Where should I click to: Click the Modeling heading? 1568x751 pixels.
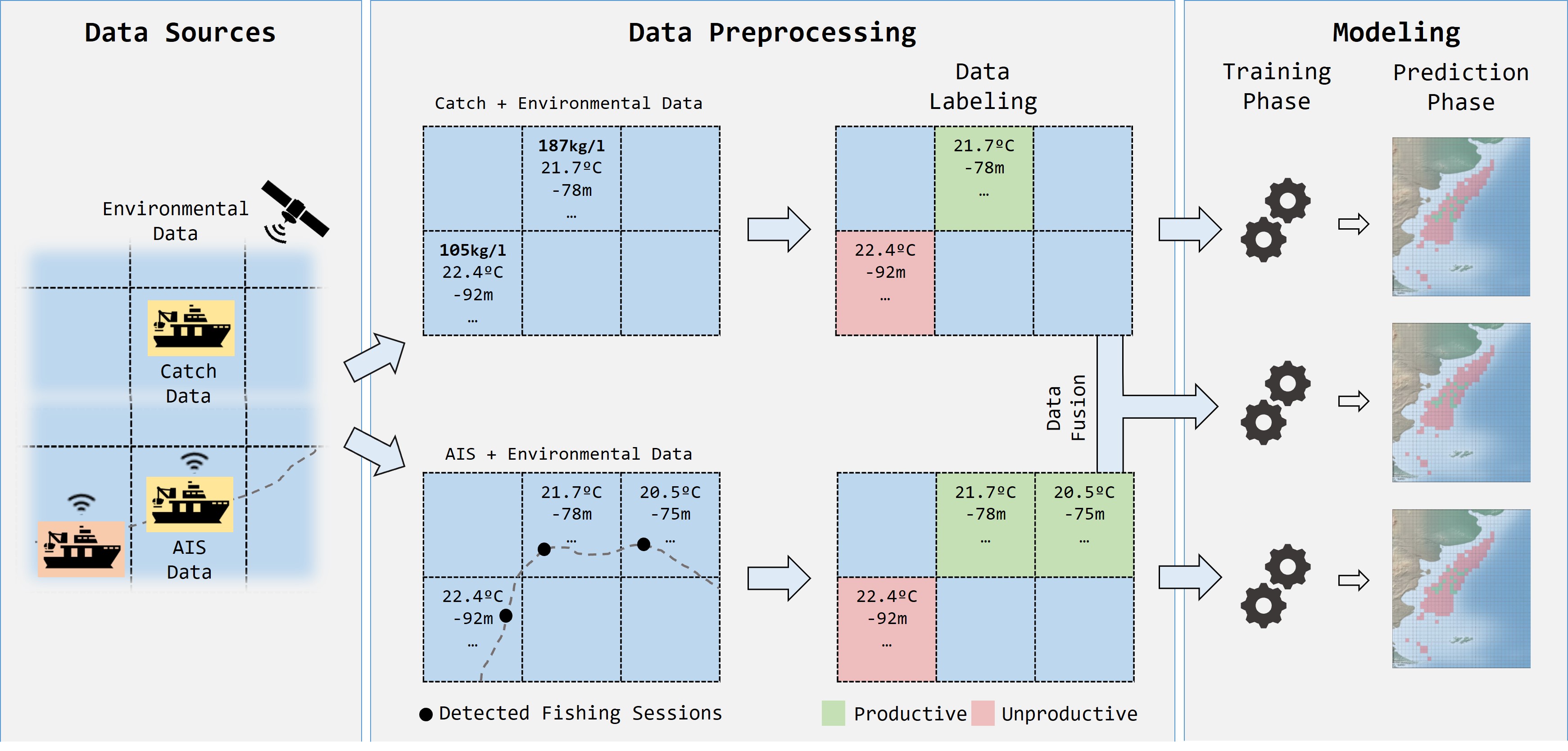click(1396, 32)
